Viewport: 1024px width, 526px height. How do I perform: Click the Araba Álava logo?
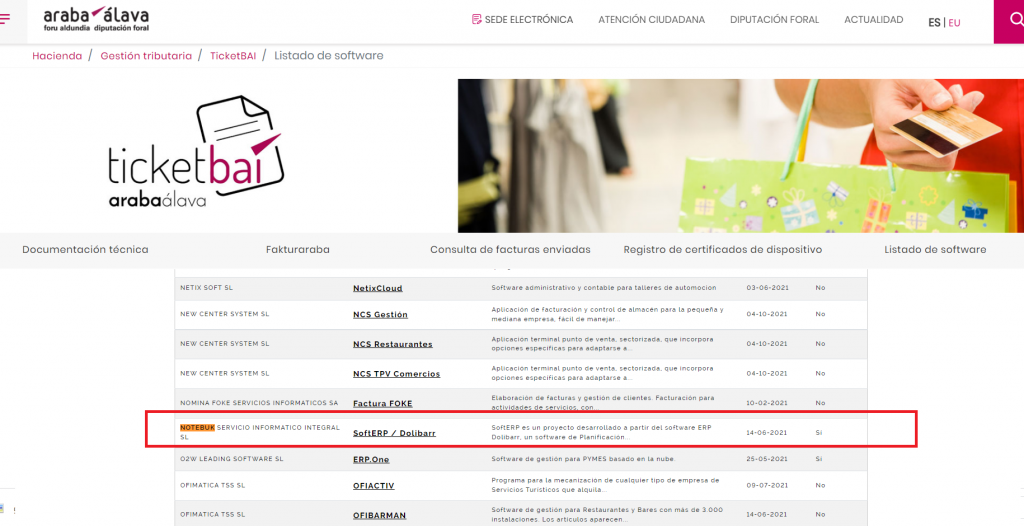pyautogui.click(x=96, y=20)
